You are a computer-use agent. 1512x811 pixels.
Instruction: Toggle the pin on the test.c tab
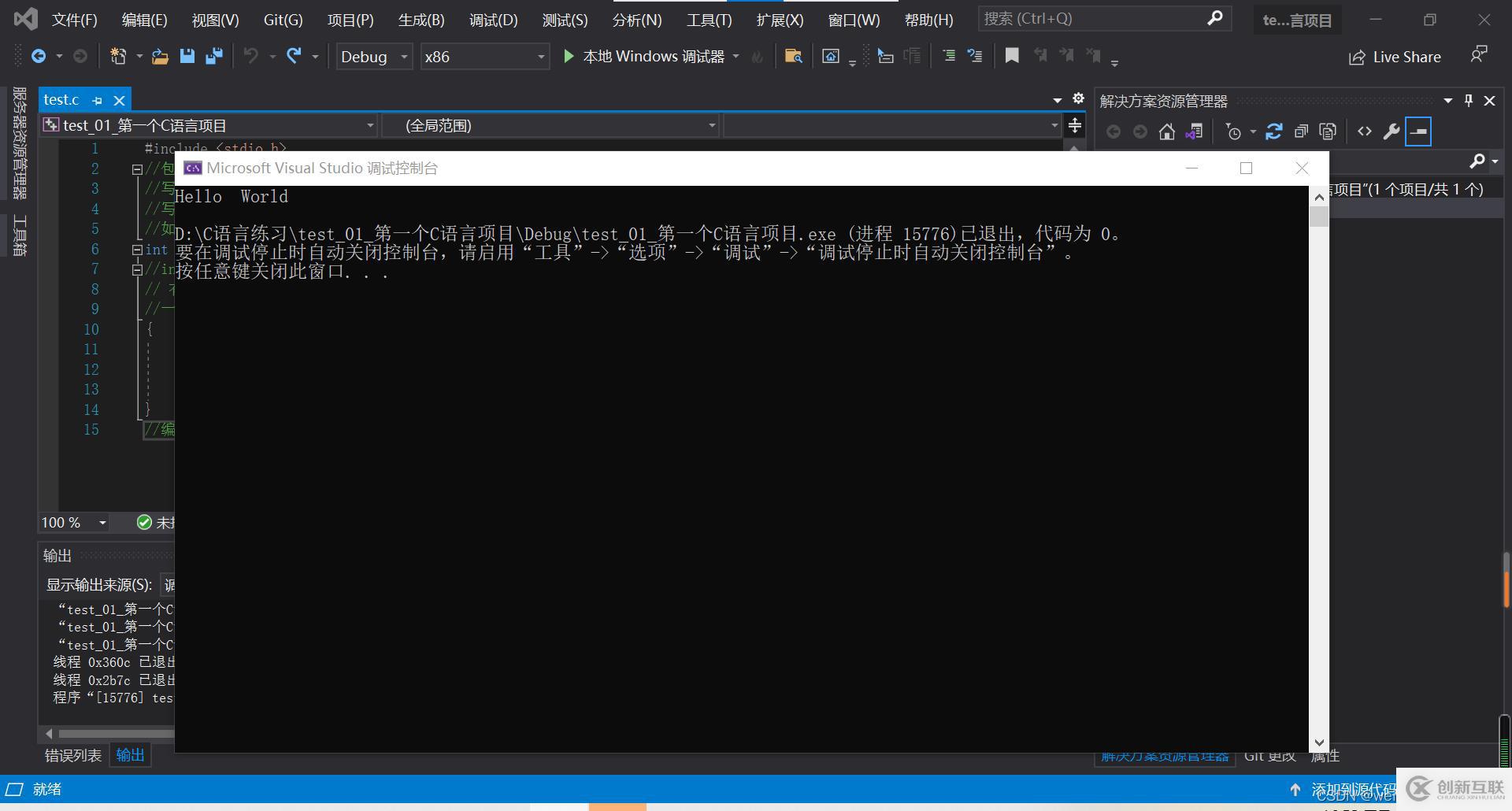97,100
